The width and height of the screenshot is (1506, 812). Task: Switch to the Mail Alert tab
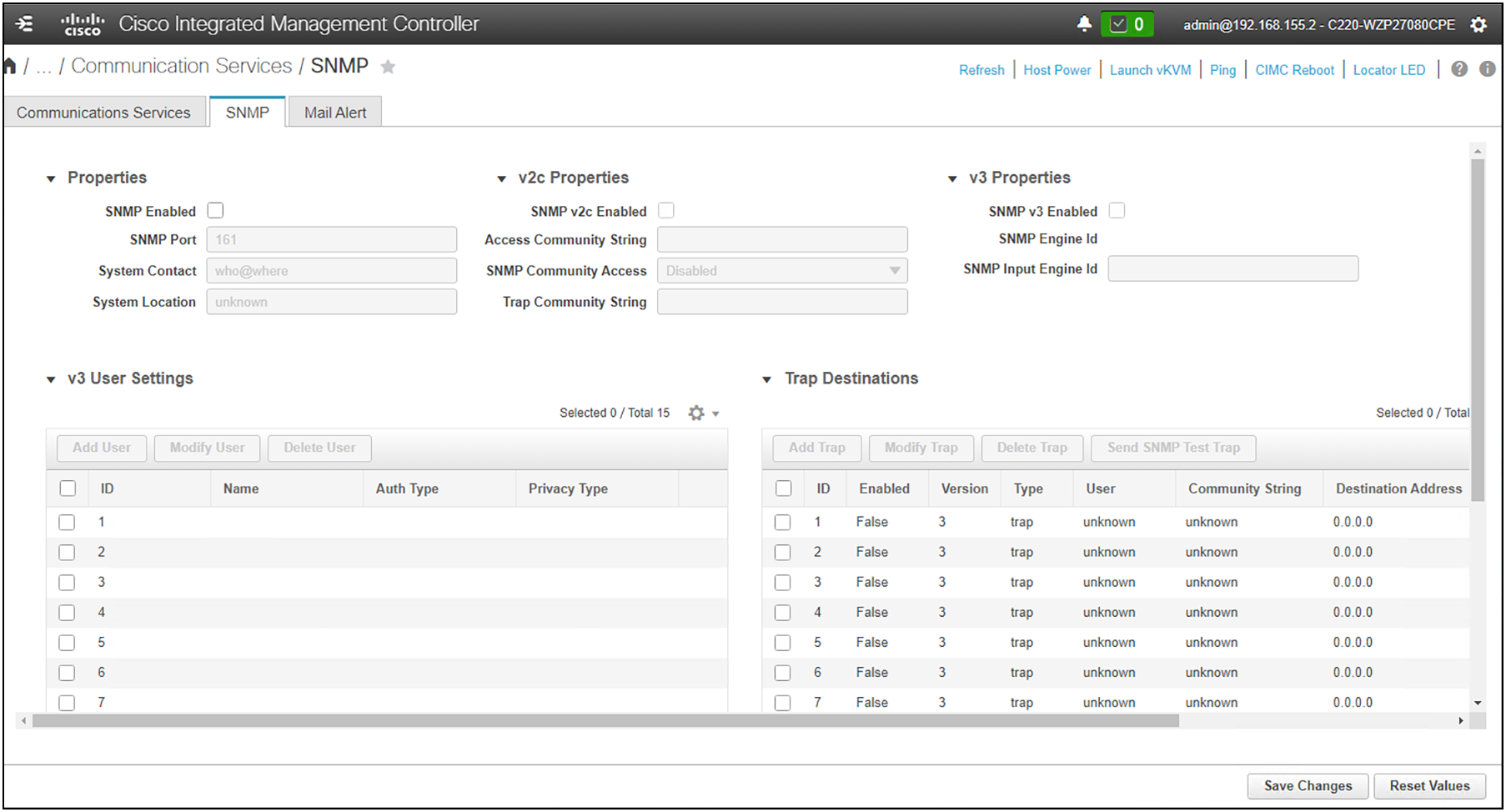pyautogui.click(x=335, y=113)
